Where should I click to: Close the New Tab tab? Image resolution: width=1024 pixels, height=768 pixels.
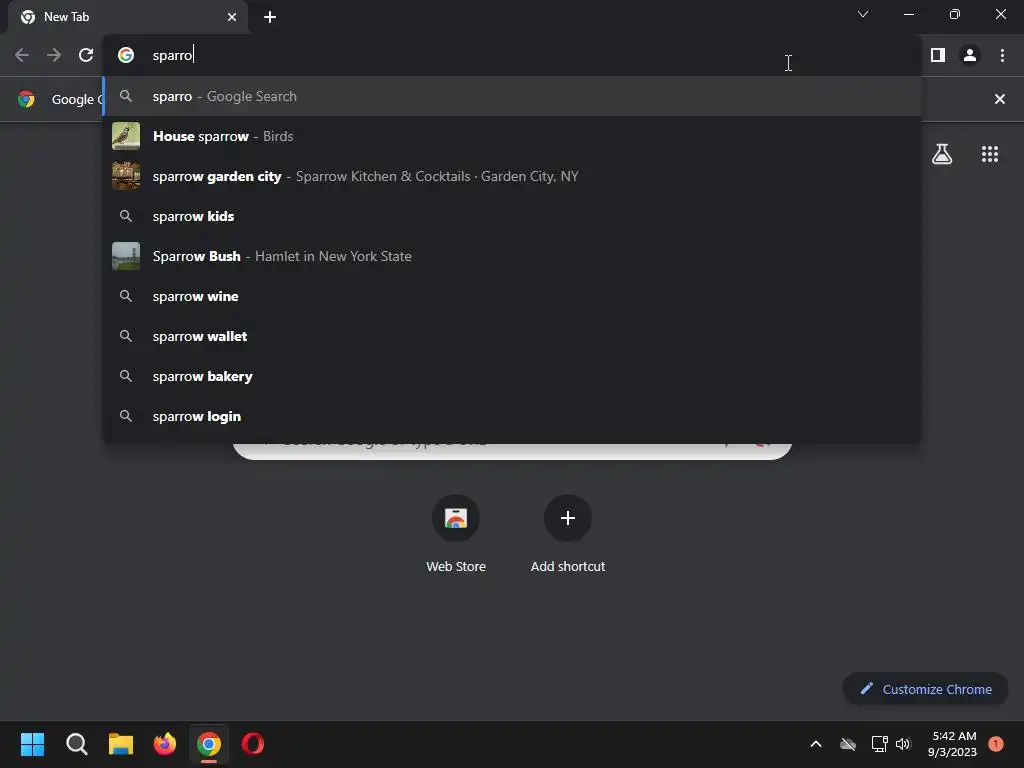point(232,17)
